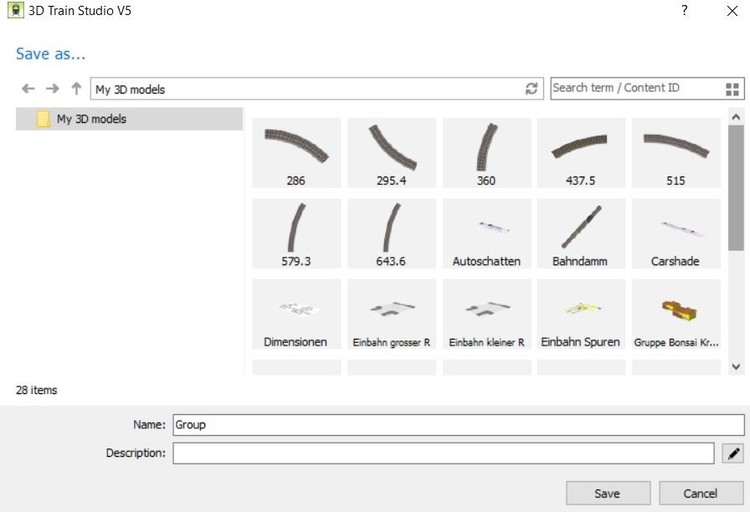Click the vertical scrollbar thumb

[736, 188]
